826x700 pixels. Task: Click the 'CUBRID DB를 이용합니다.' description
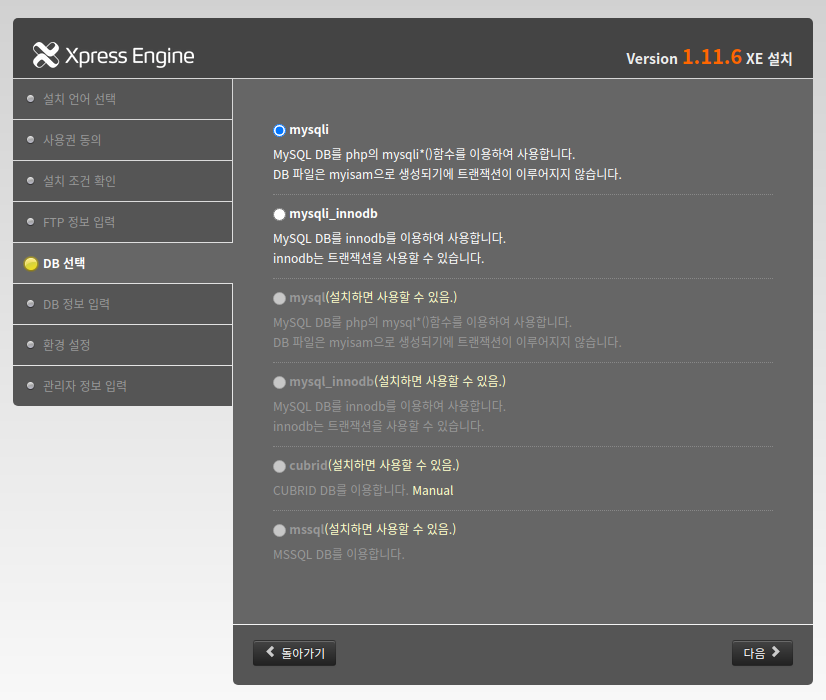[340, 490]
